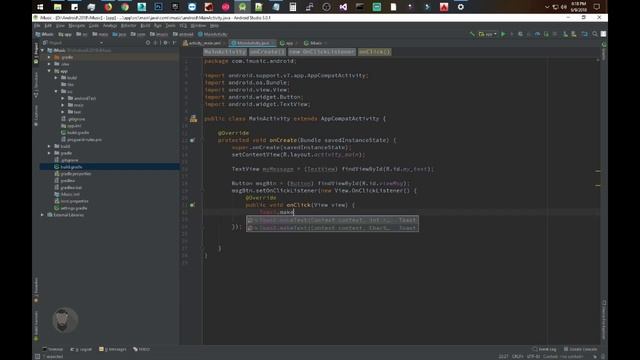Image resolution: width=640 pixels, height=360 pixels.
Task: Open the run configuration 'app' dropdown
Action: pyautogui.click(x=487, y=34)
